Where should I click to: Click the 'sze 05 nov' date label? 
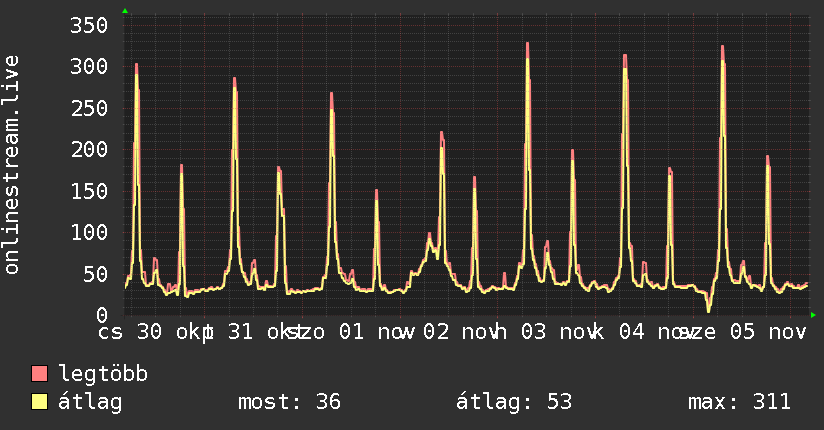pyautogui.click(x=742, y=332)
